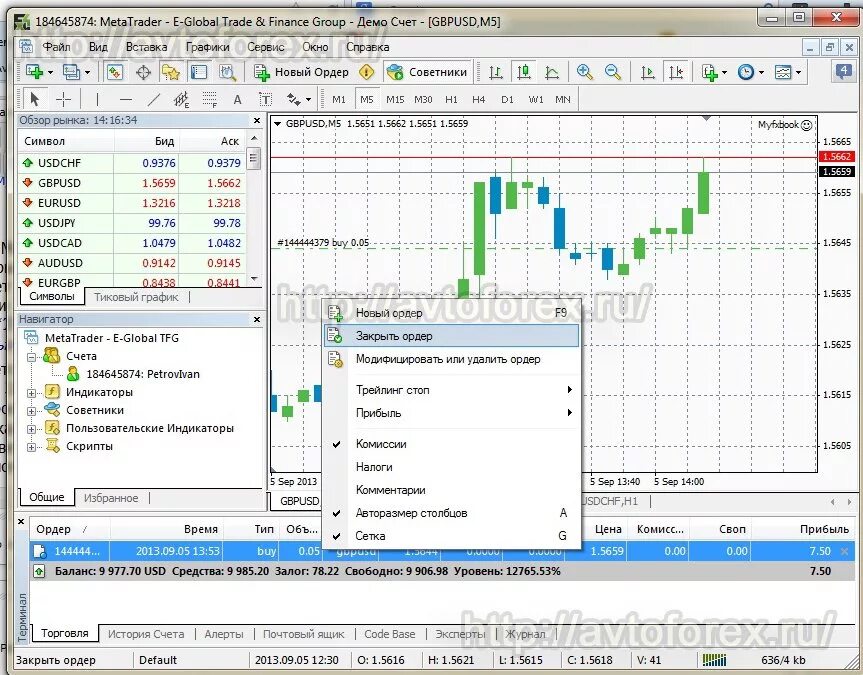Open the Файл menu
This screenshot has height=675, width=863.
(x=56, y=47)
